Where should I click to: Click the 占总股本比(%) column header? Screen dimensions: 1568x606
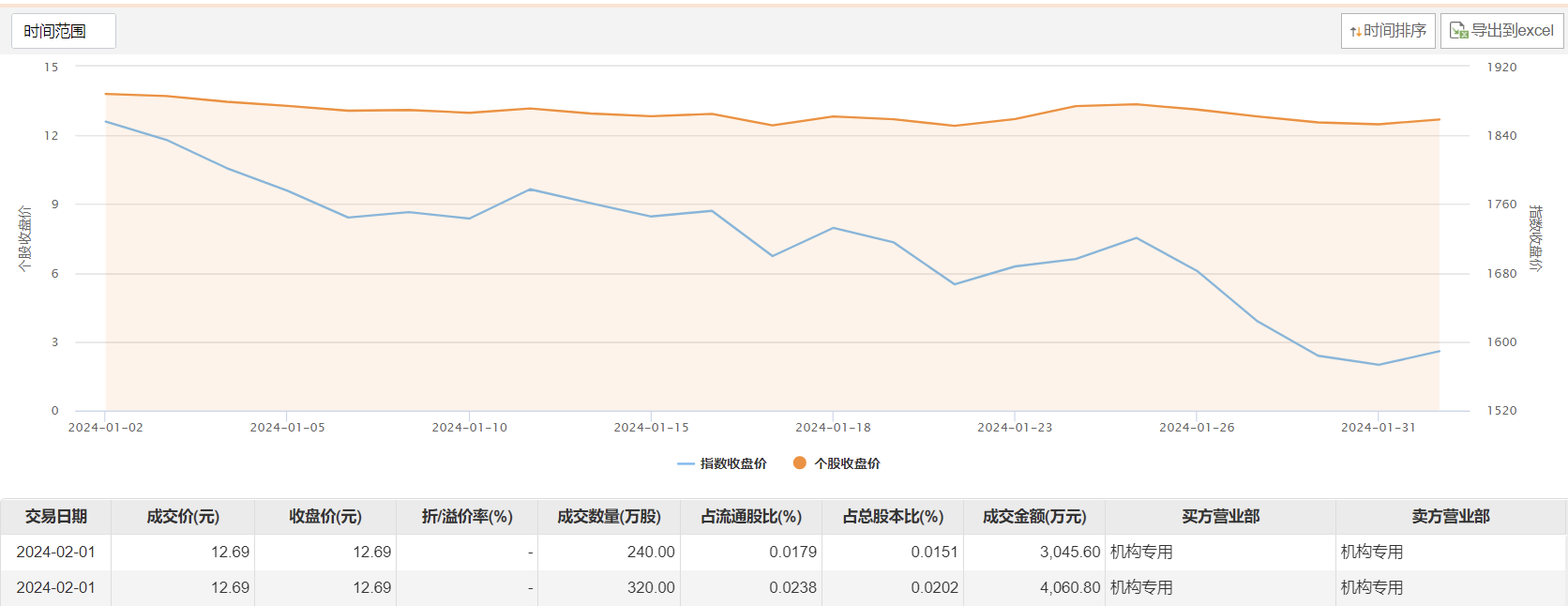pyautogui.click(x=893, y=517)
